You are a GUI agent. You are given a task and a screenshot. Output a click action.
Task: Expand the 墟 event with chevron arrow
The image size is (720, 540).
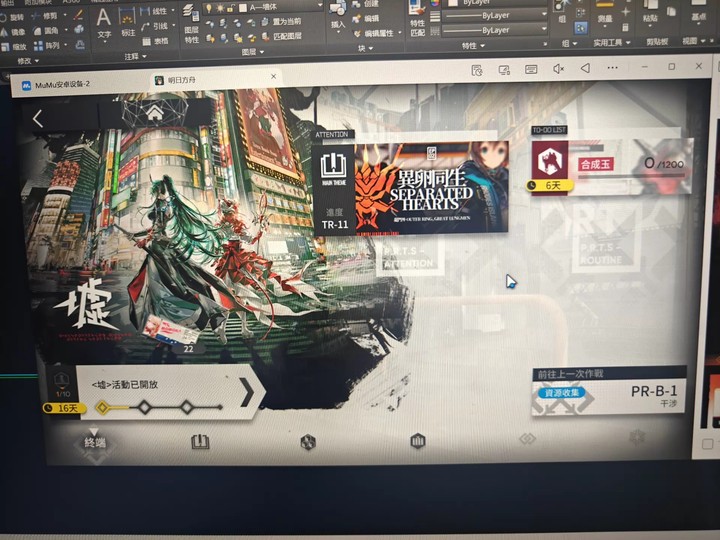point(246,392)
